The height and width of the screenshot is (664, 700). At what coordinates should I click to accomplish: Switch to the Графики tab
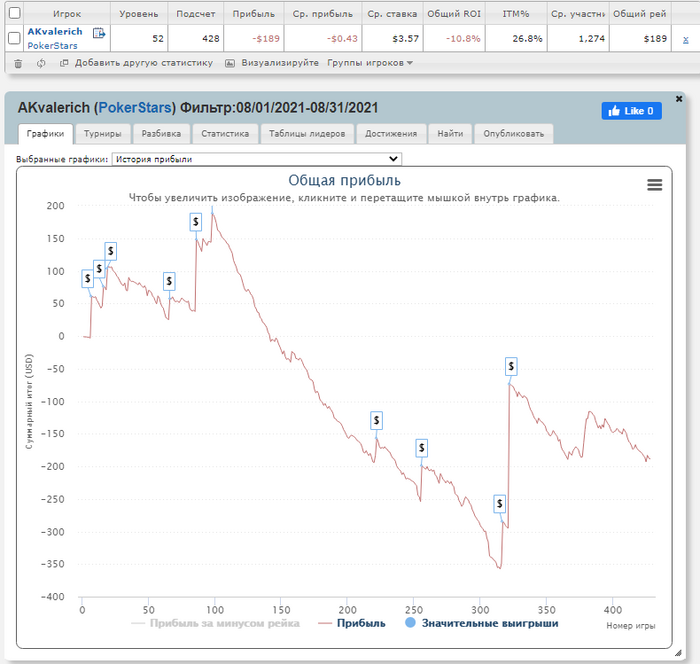(46, 134)
